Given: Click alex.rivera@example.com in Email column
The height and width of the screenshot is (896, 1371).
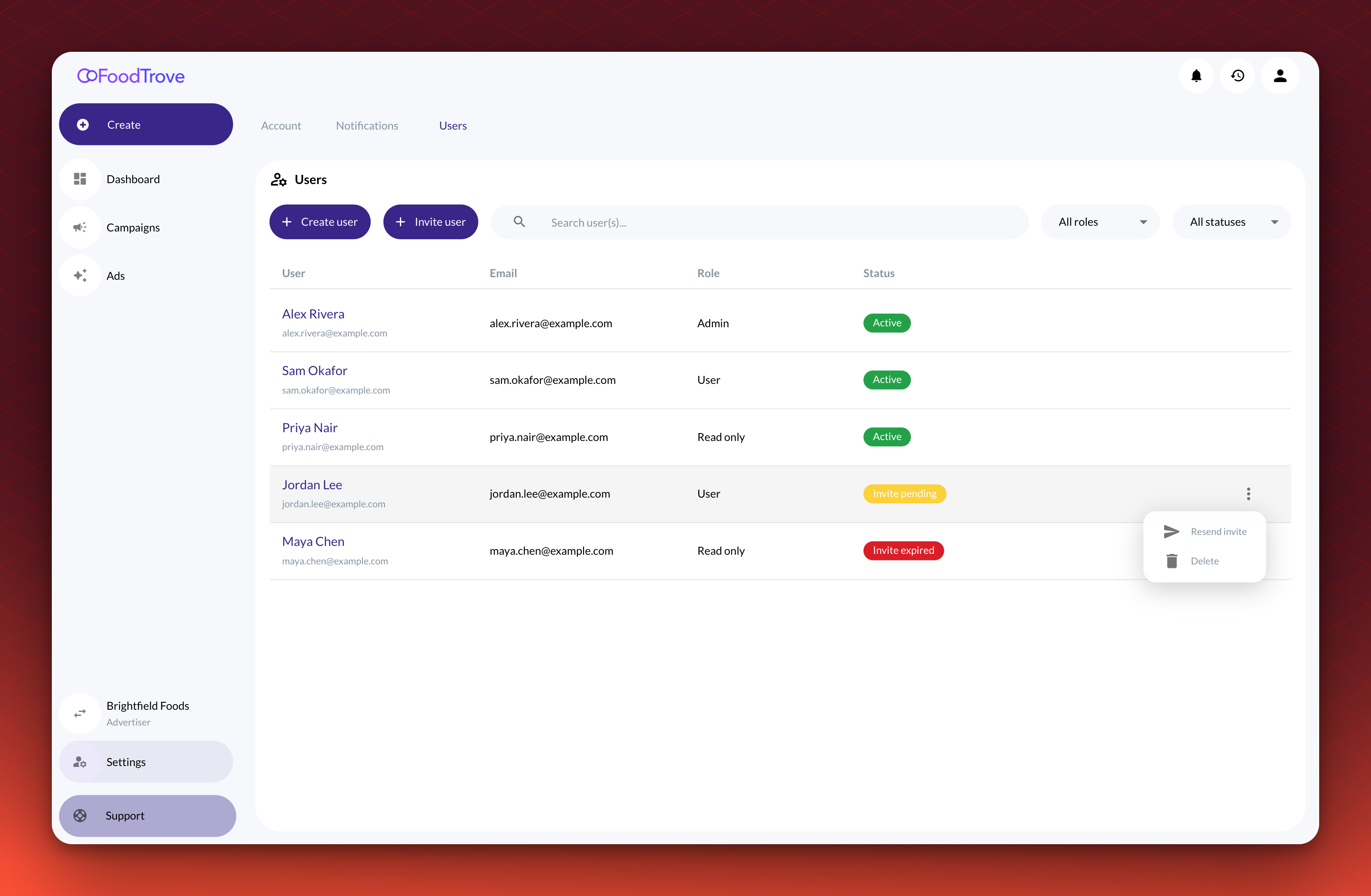Looking at the screenshot, I should [551, 323].
